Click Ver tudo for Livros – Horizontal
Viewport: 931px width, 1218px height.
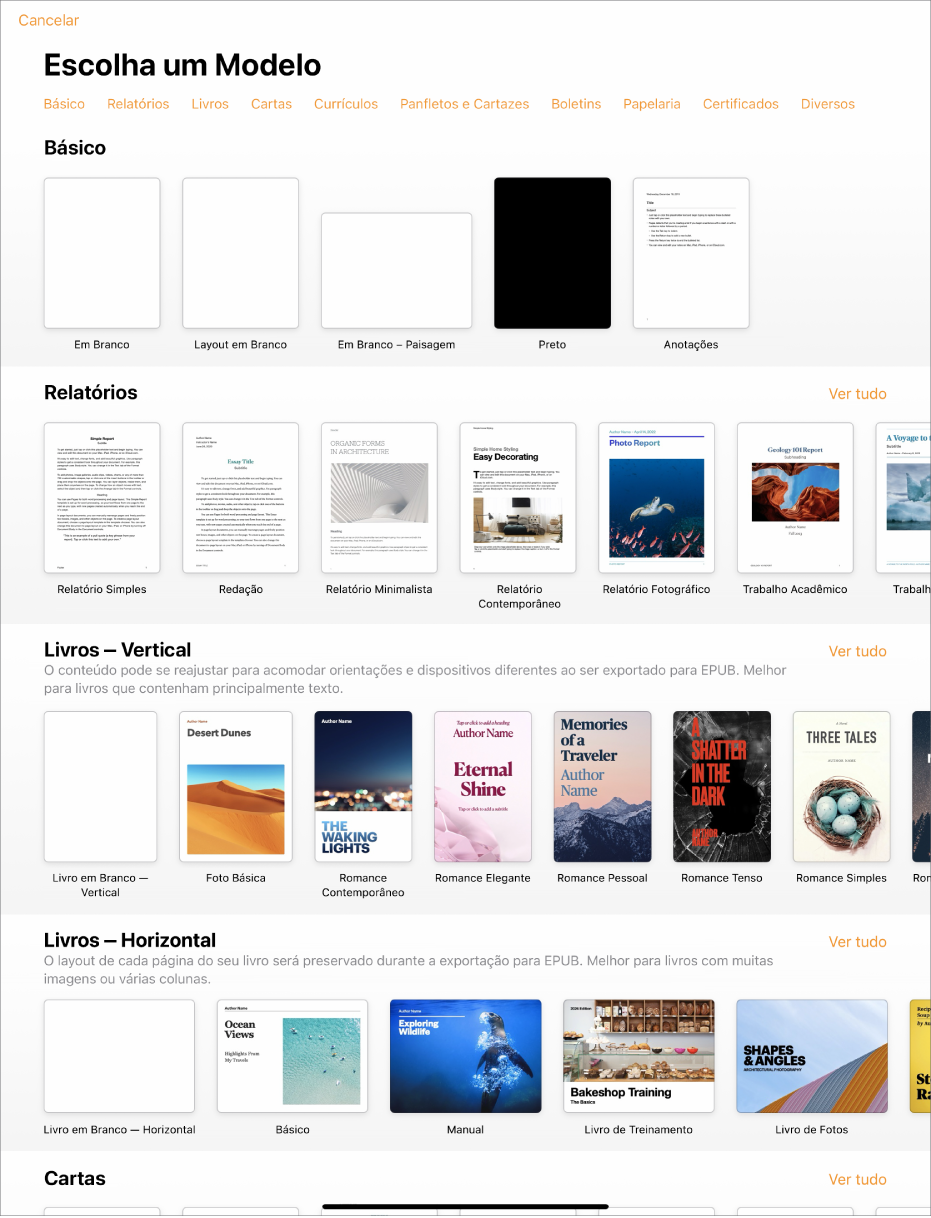(858, 942)
